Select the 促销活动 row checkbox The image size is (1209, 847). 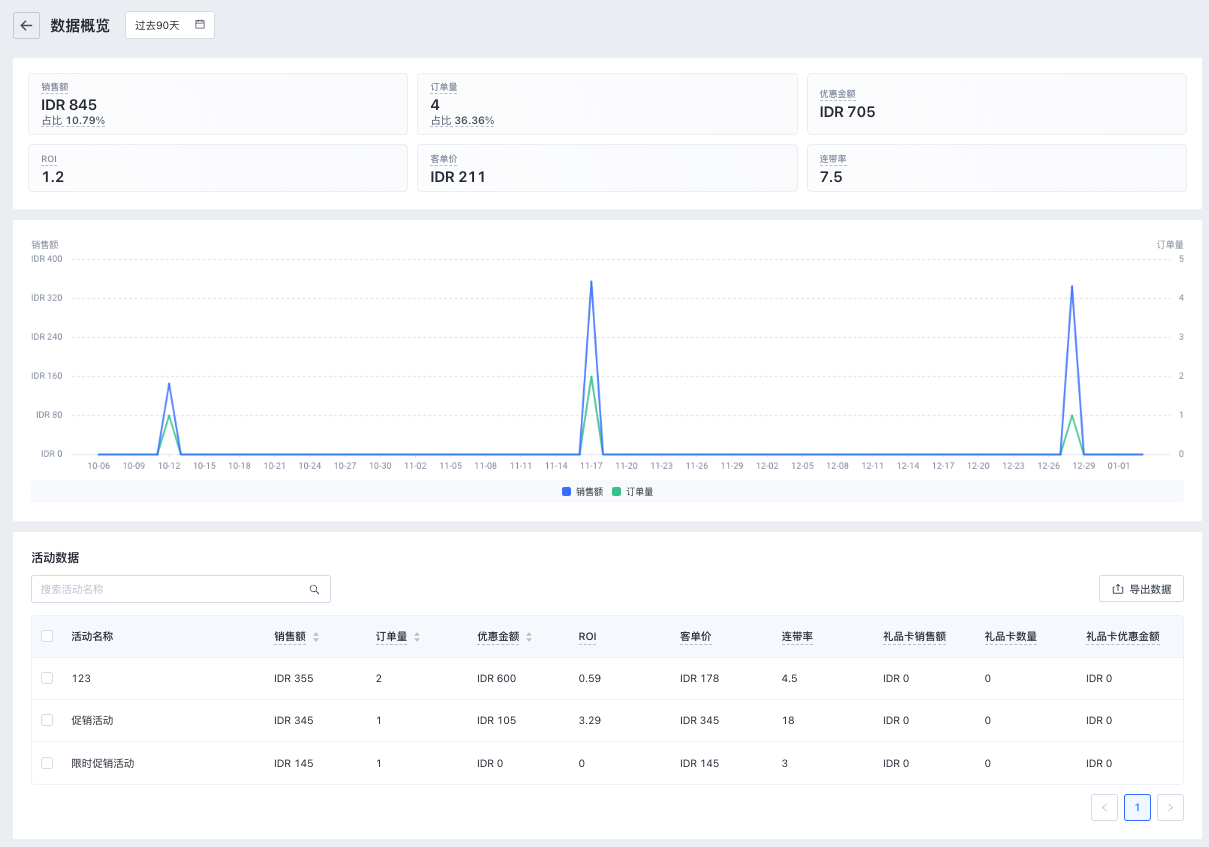click(47, 720)
